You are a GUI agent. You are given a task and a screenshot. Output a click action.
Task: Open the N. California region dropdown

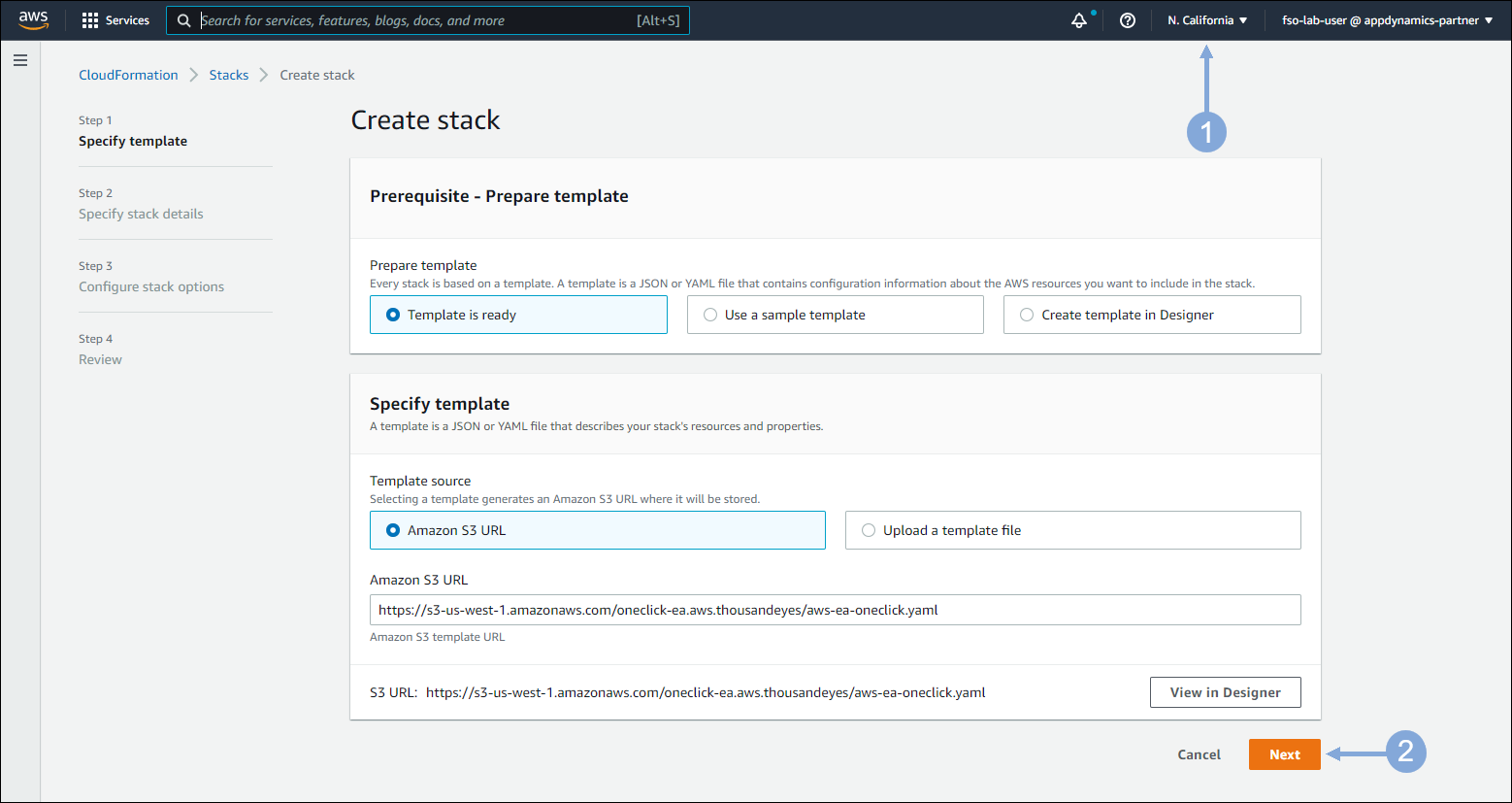[x=1207, y=20]
